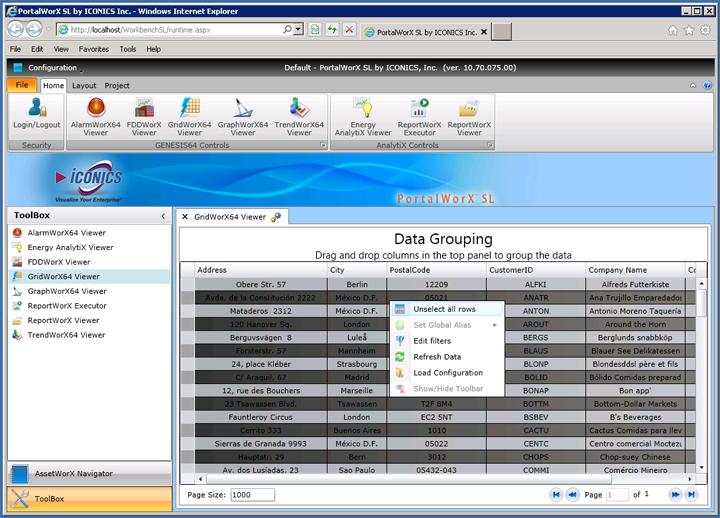The image size is (720, 518).
Task: Launch TrendWorX64 Viewer from ribbon
Action: 299,117
